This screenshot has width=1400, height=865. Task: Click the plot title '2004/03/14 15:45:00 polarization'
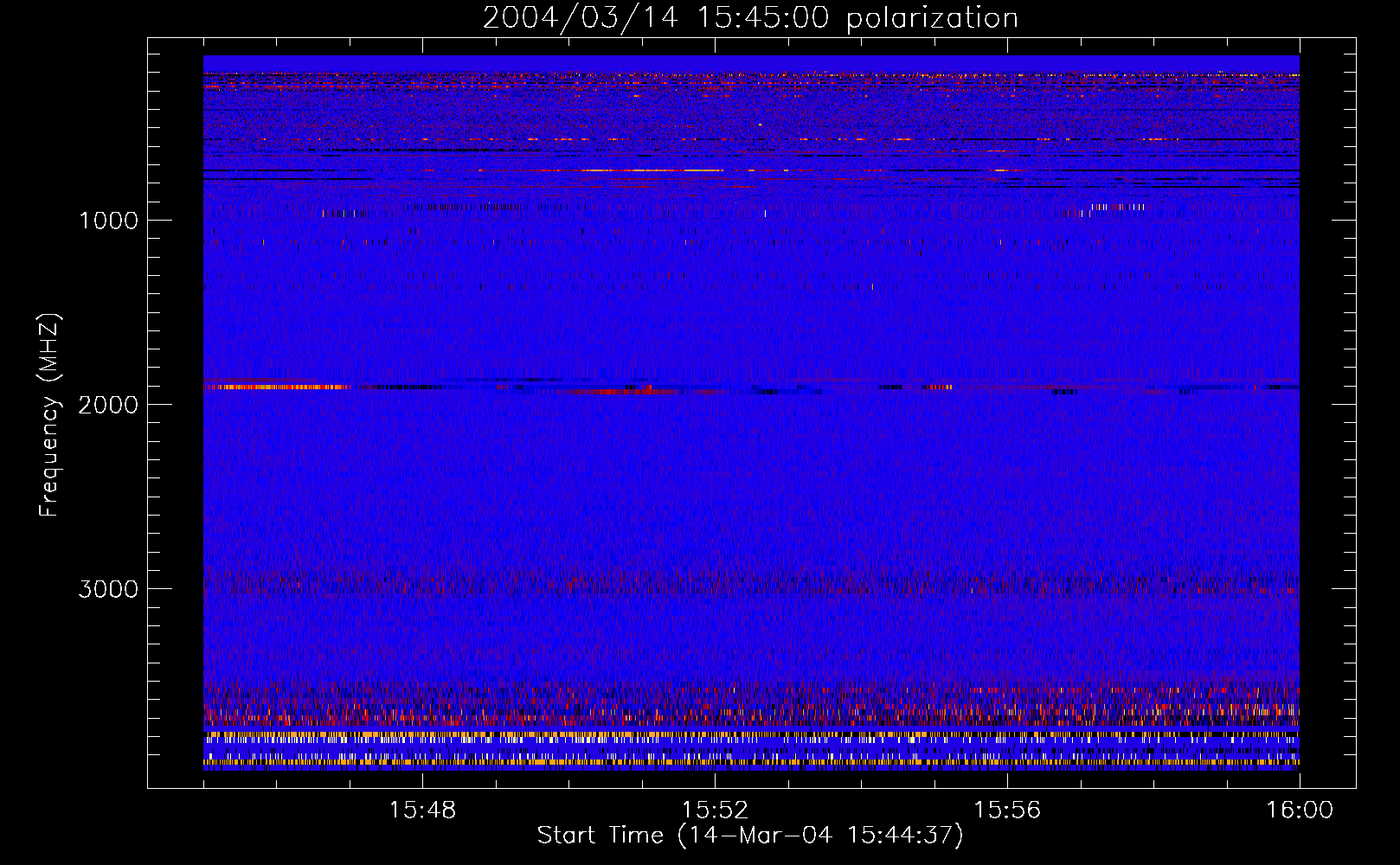(750, 18)
